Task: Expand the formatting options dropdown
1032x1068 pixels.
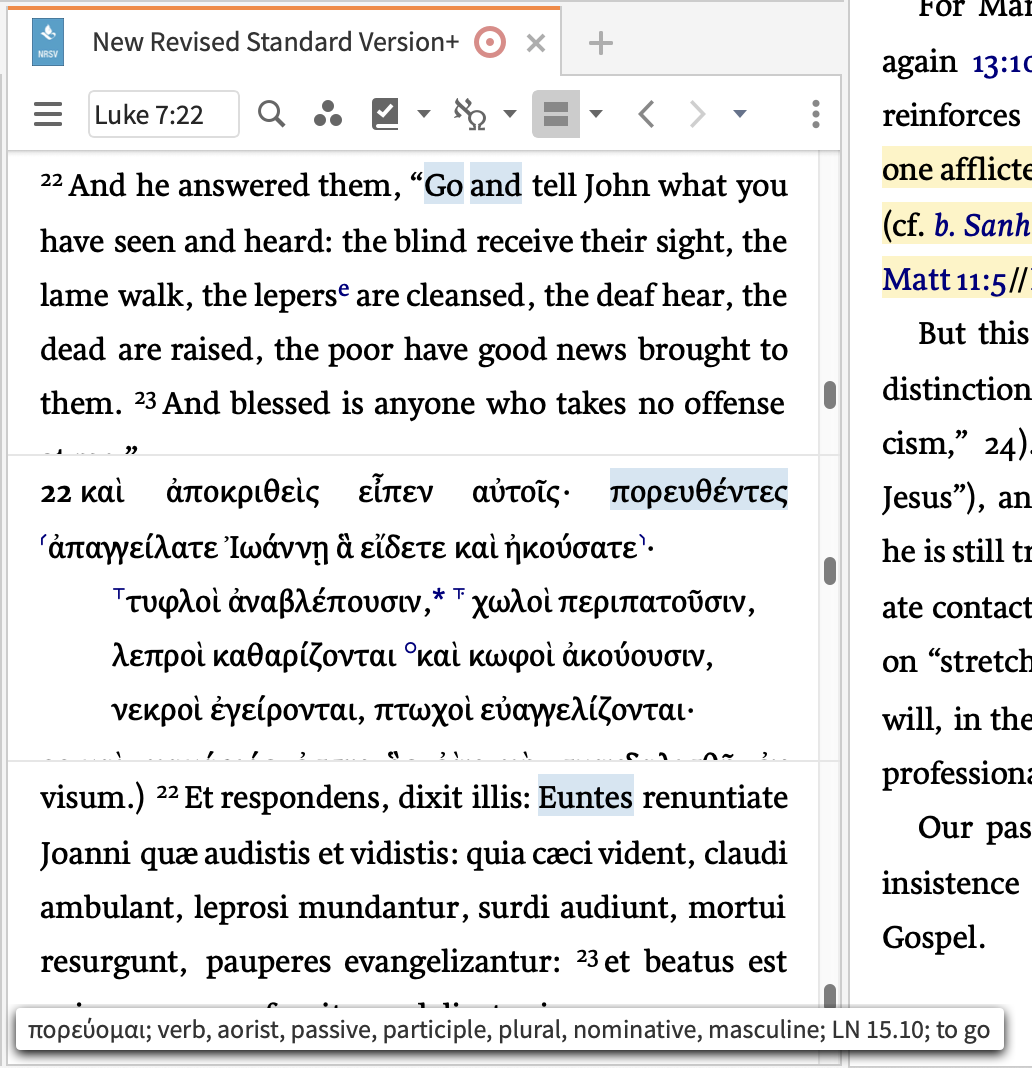Action: click(x=594, y=114)
